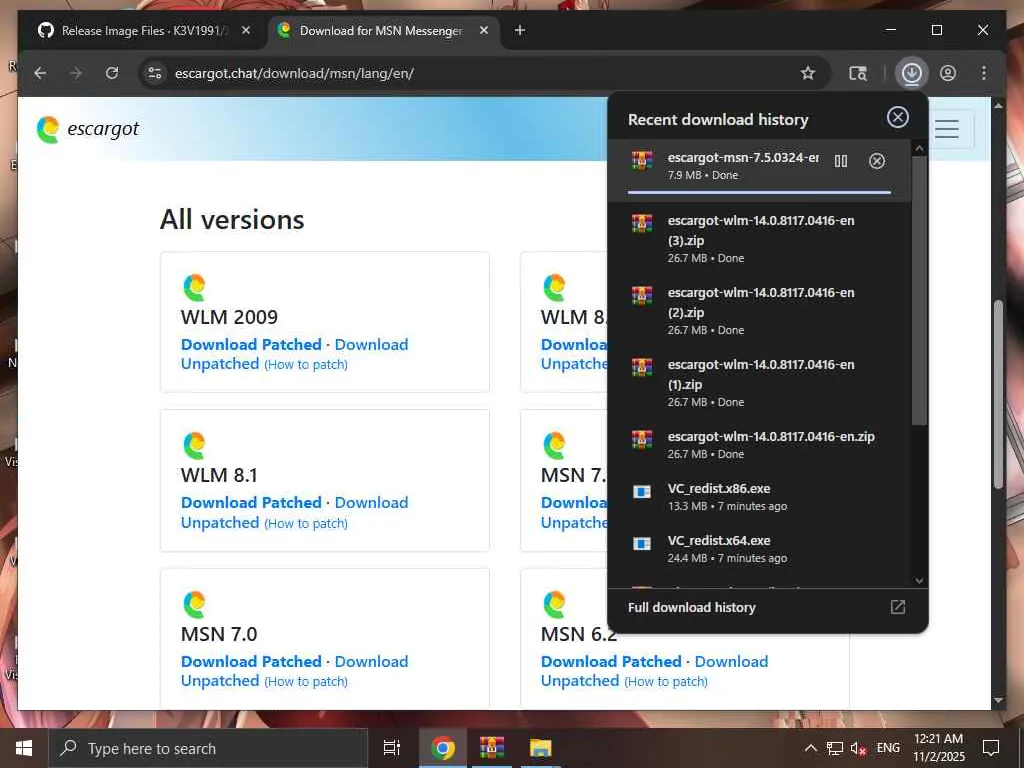Click the download list scrollbar thumb

[919, 291]
